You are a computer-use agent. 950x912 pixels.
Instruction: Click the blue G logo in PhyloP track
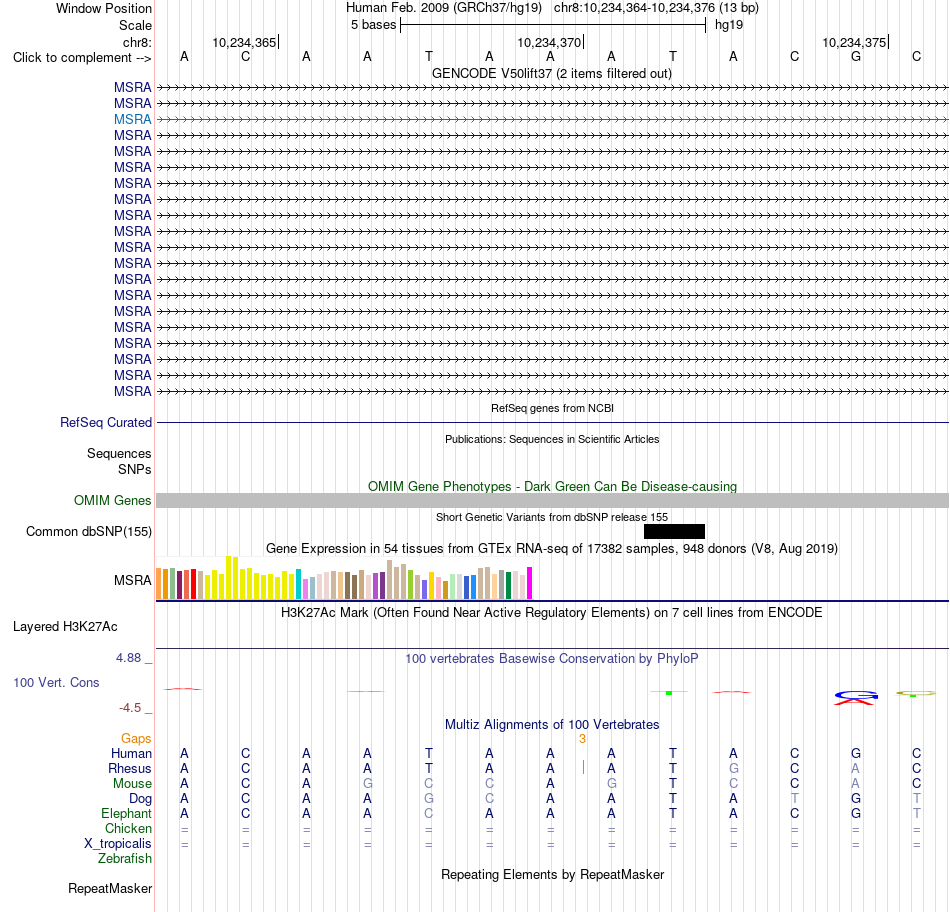click(x=855, y=694)
